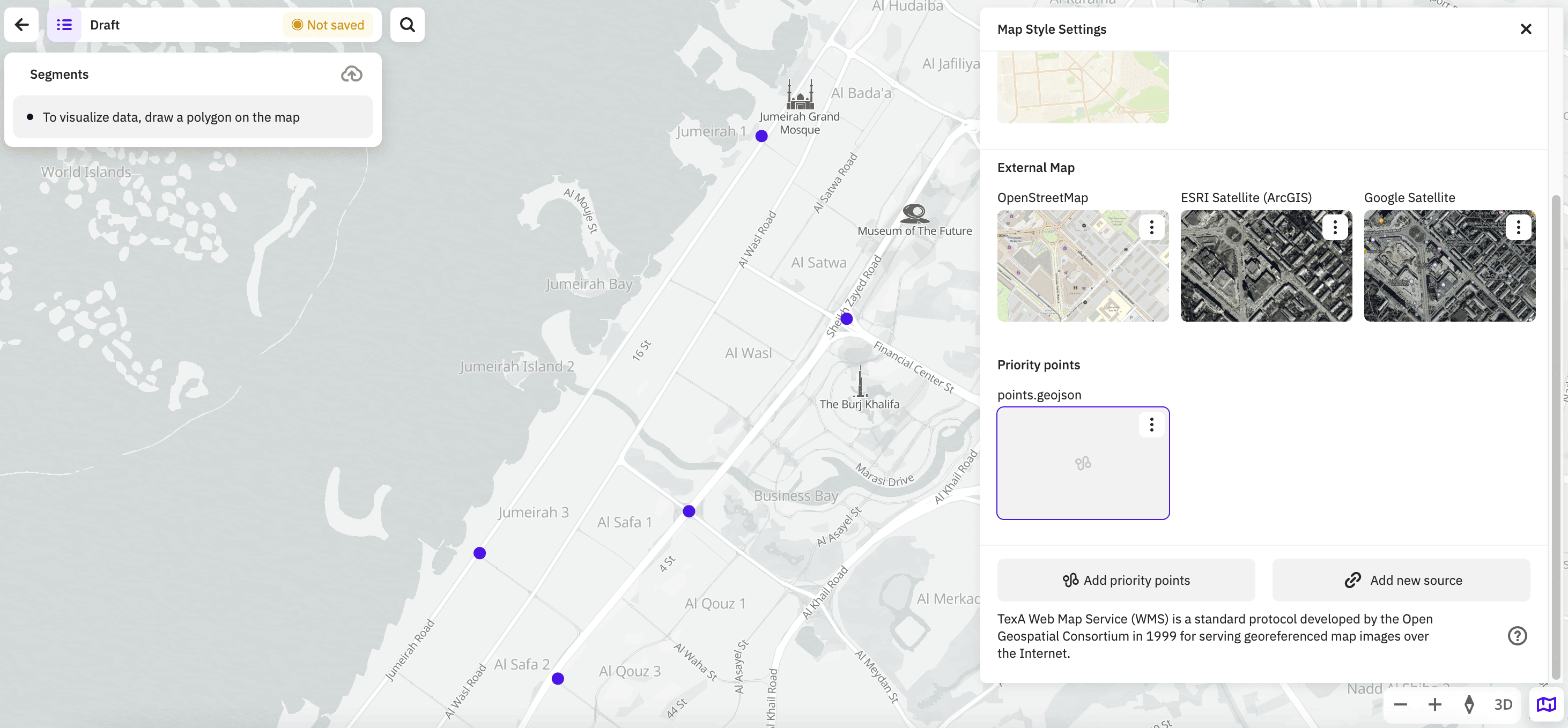1568x728 pixels.
Task: Click Add new source button
Action: (x=1401, y=580)
